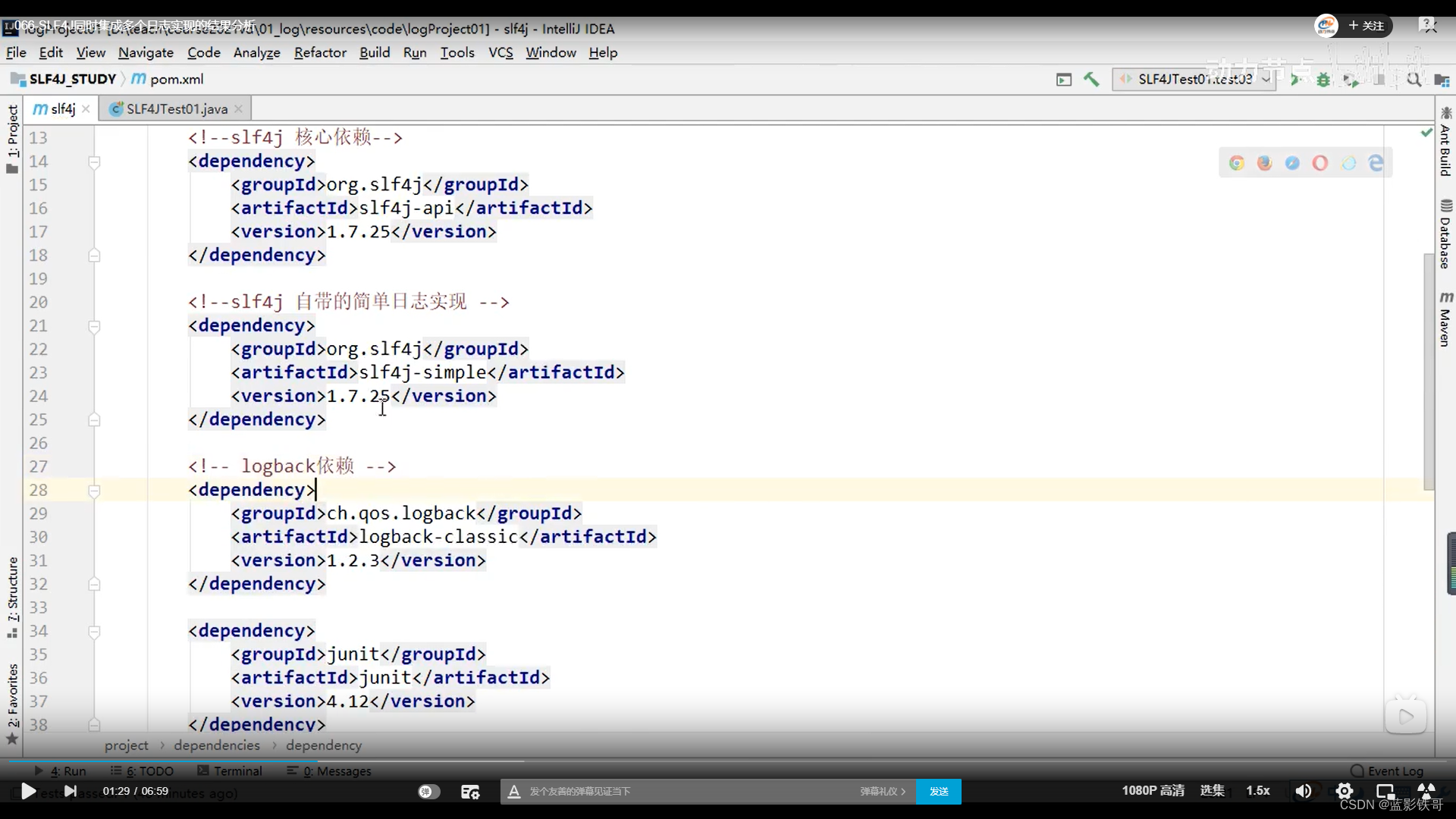Open the Terminal tool window
This screenshot has width=1456, height=819.
pos(230,770)
